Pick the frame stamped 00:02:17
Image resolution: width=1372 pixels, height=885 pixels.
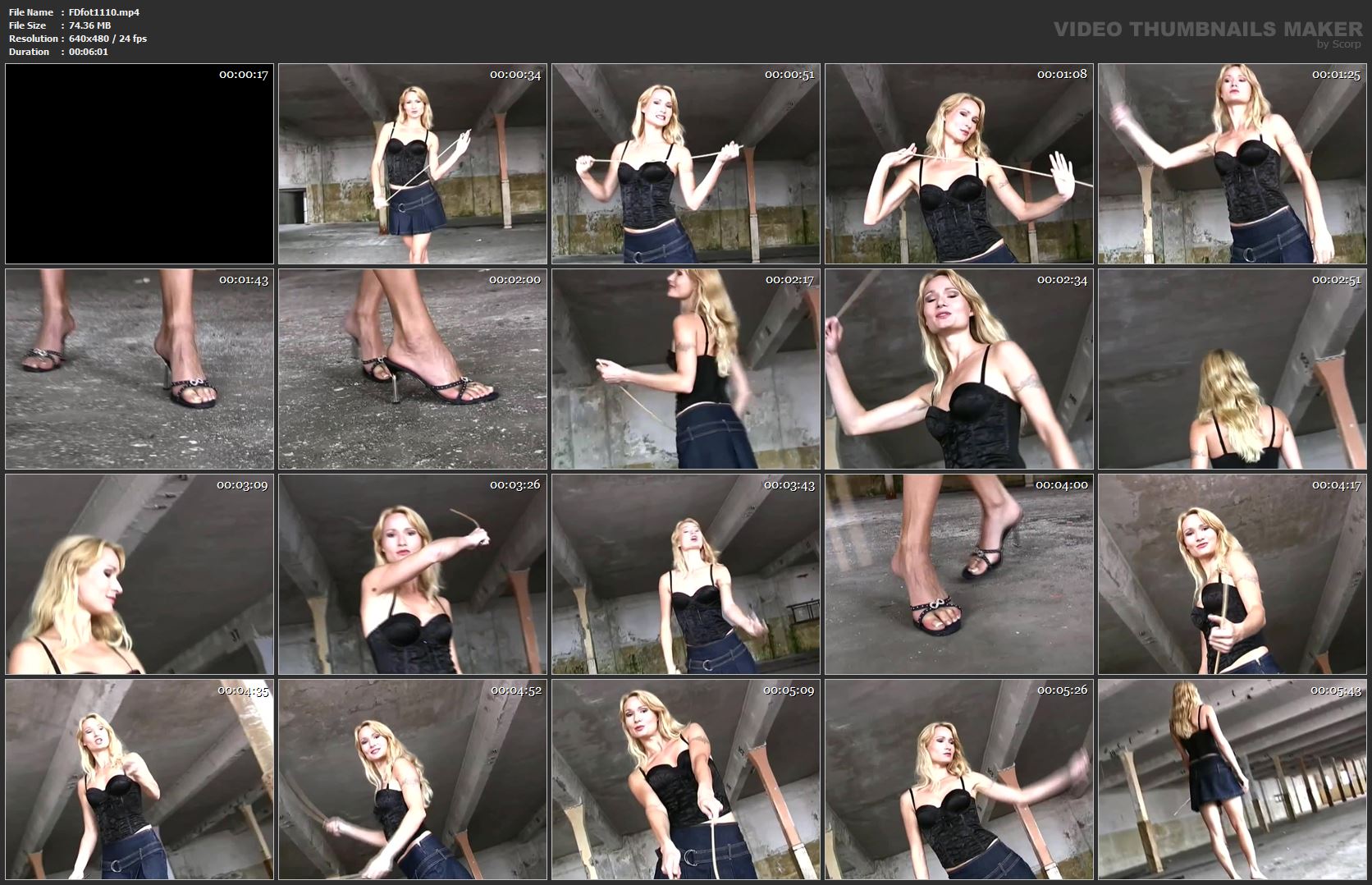[x=686, y=369]
